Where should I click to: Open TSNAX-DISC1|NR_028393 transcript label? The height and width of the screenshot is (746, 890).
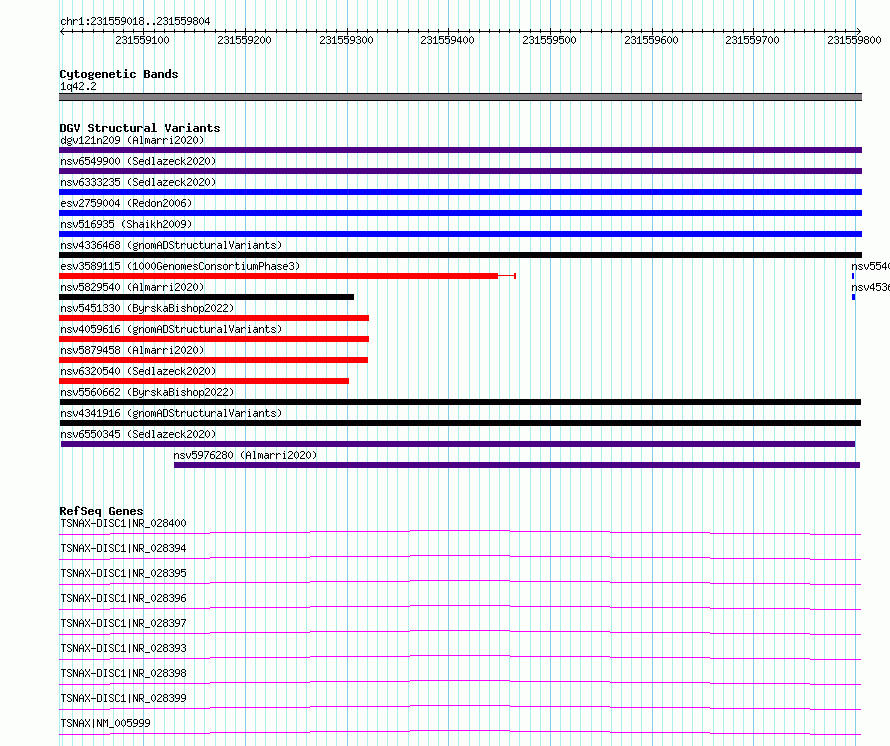(123, 648)
